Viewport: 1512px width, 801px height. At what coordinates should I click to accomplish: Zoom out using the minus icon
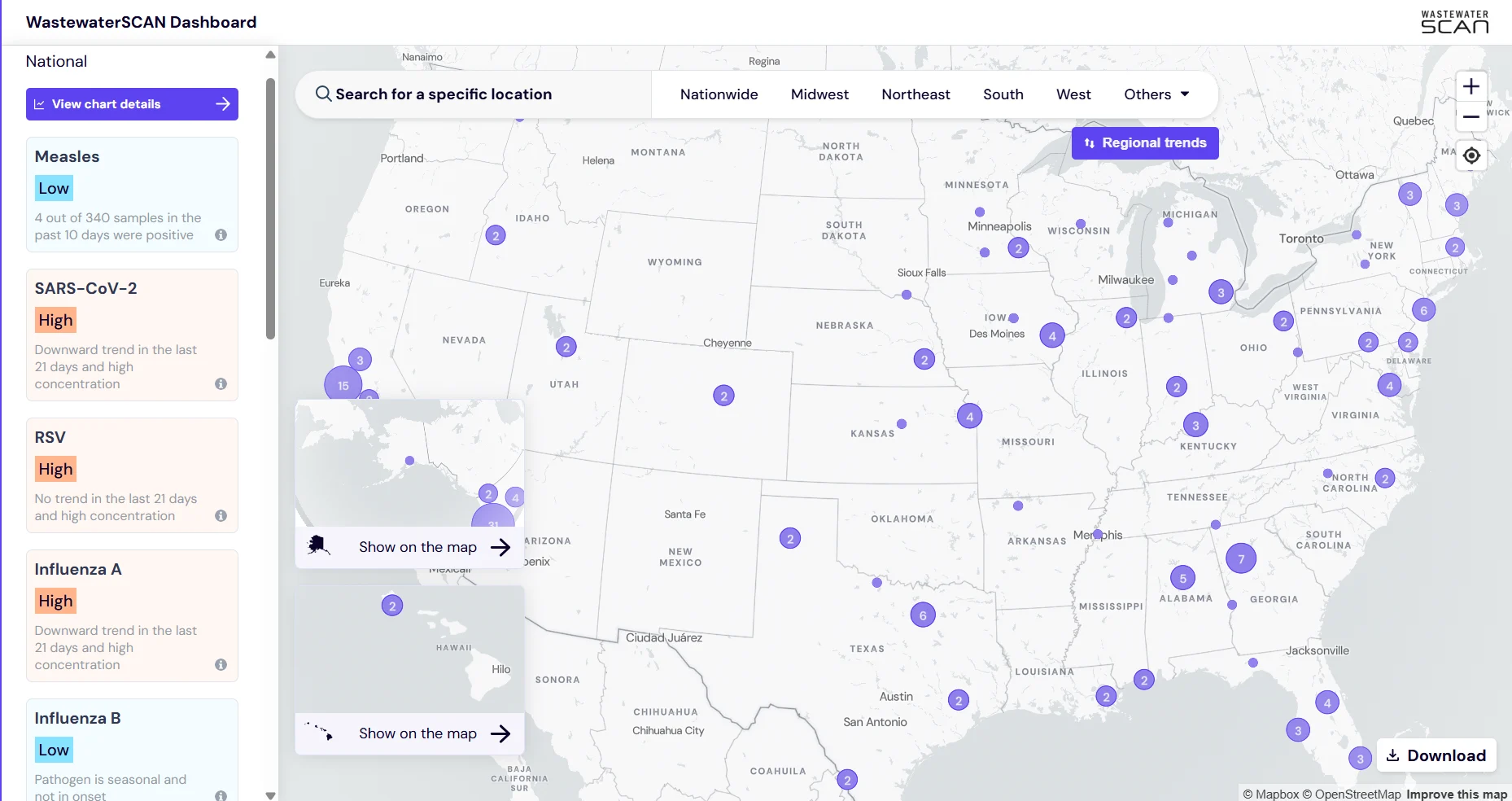coord(1471,116)
